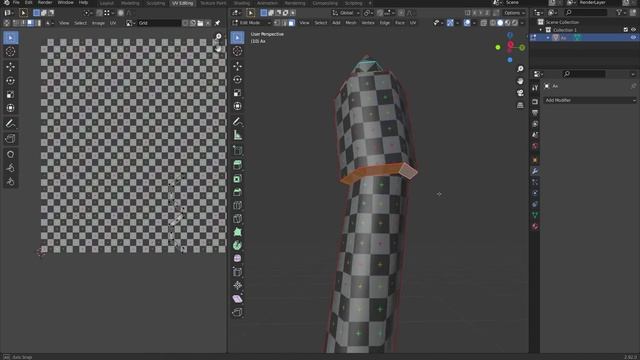640x360 pixels.
Task: Select the Shear tool
Action: [238, 299]
